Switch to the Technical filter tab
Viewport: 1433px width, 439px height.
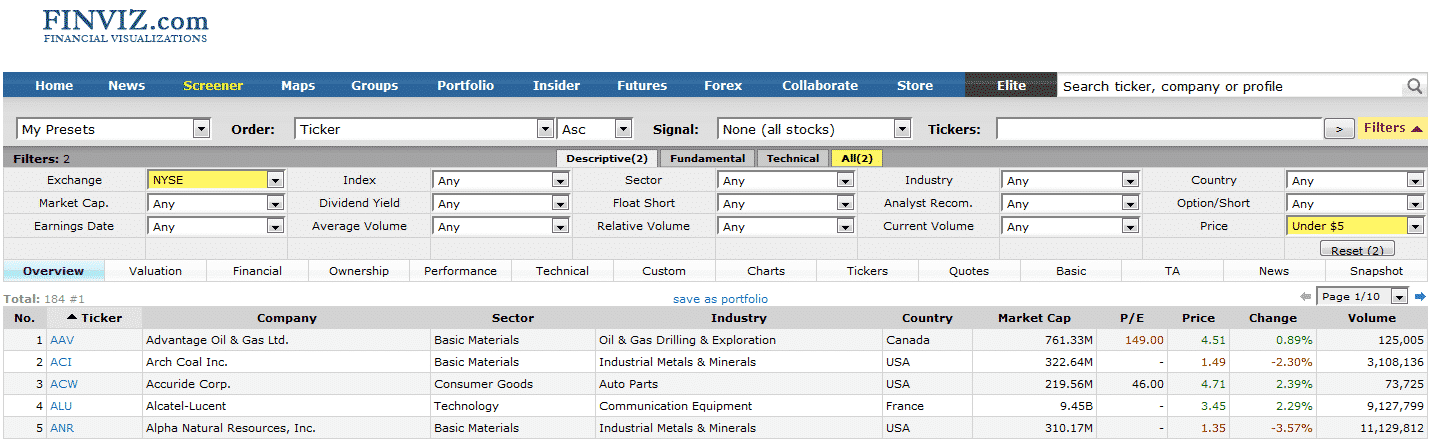[x=793, y=158]
